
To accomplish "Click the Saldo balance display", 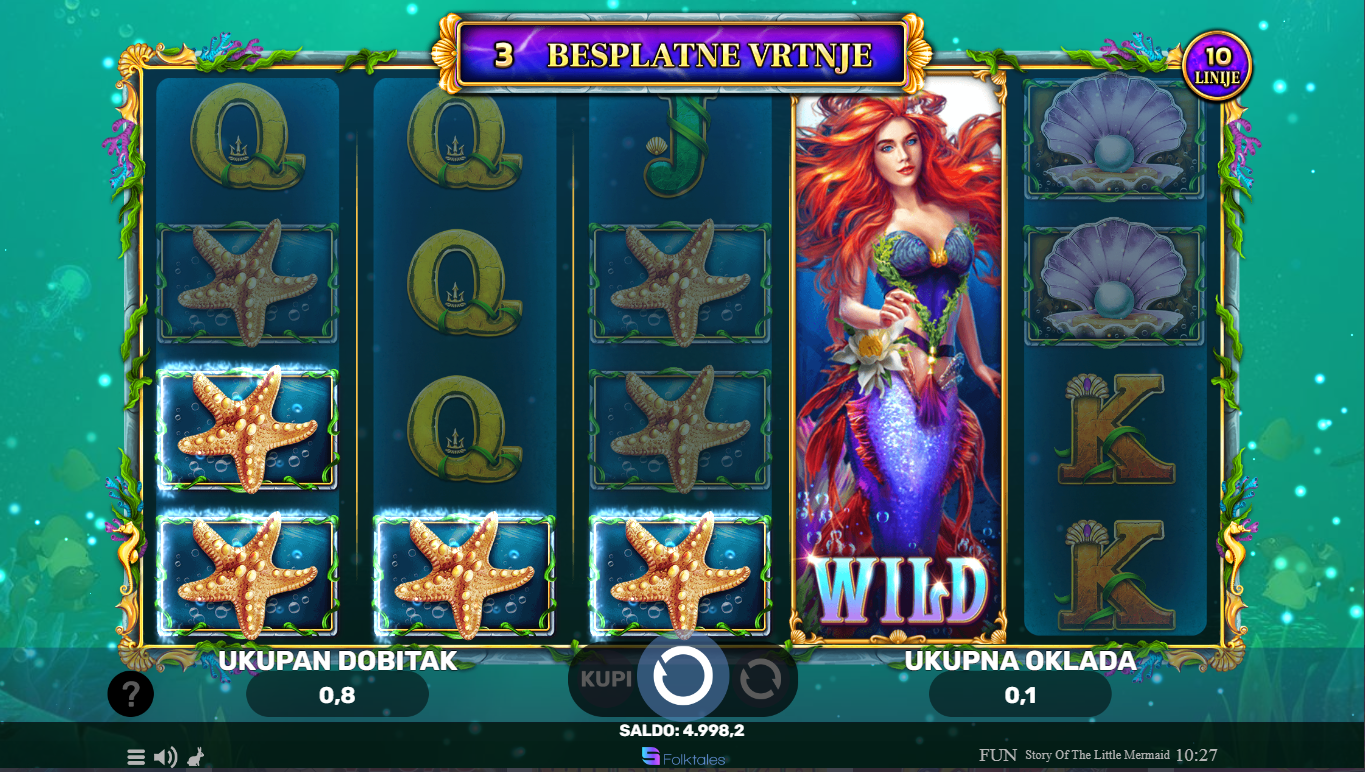I will [682, 731].
